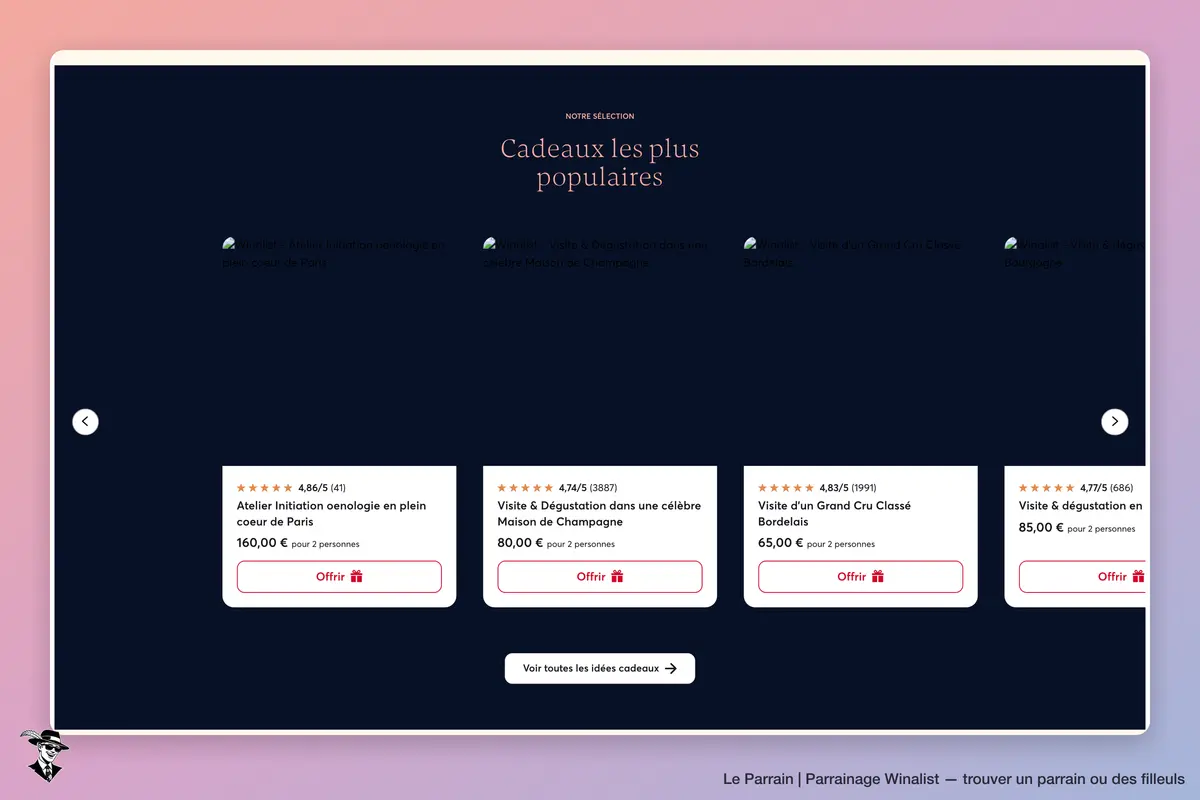Click the price '65,00 €'

point(780,543)
